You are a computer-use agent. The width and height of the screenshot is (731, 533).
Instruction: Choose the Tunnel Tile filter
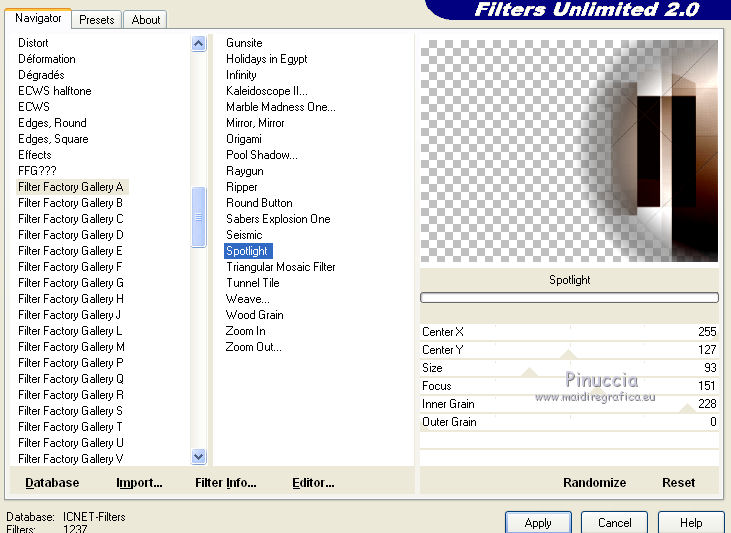pyautogui.click(x=252, y=283)
